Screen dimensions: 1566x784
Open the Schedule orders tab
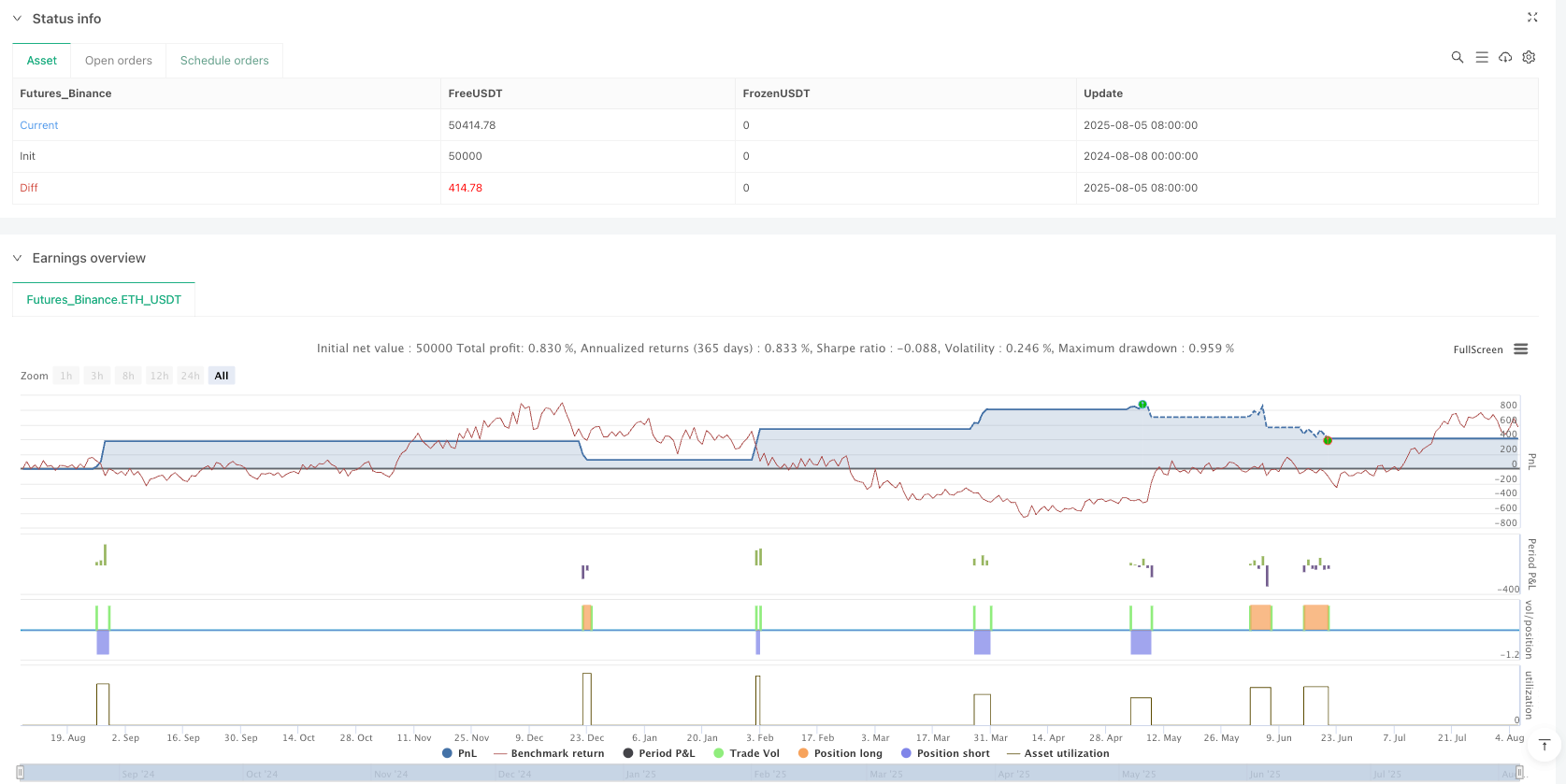pyautogui.click(x=224, y=61)
